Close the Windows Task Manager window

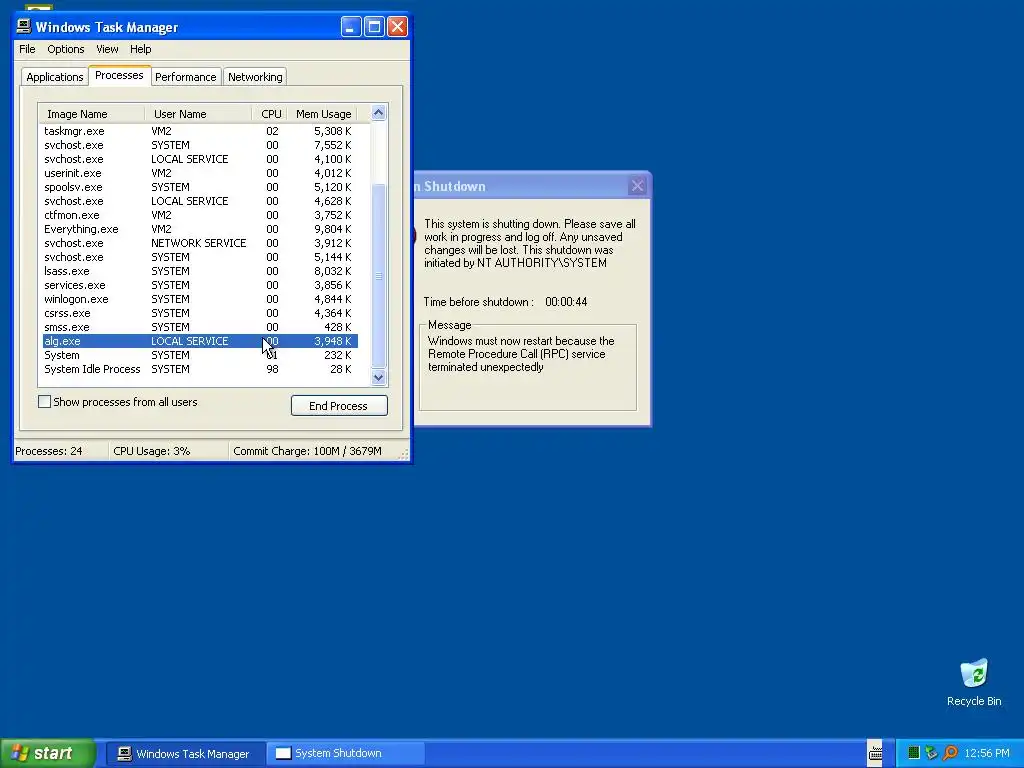click(398, 27)
